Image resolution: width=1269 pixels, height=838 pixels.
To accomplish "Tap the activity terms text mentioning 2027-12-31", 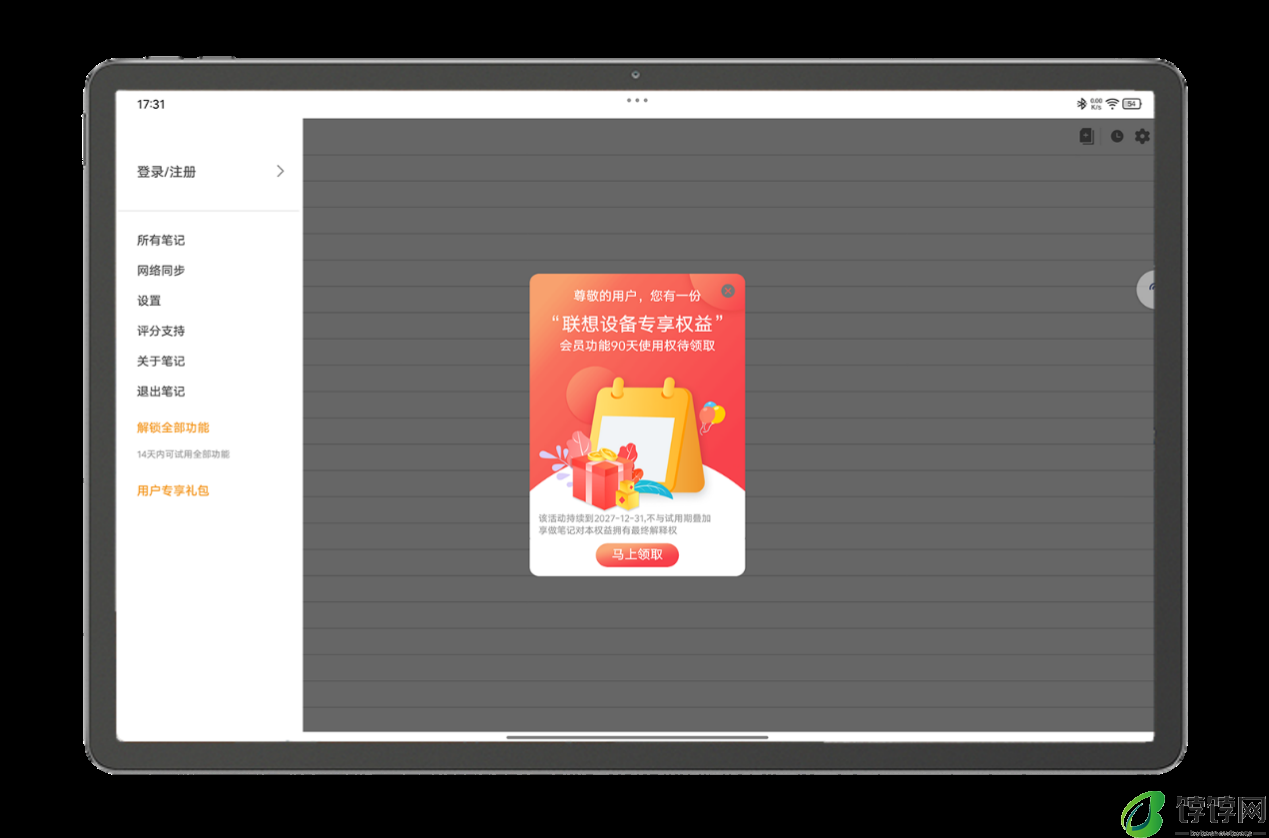I will 625,524.
